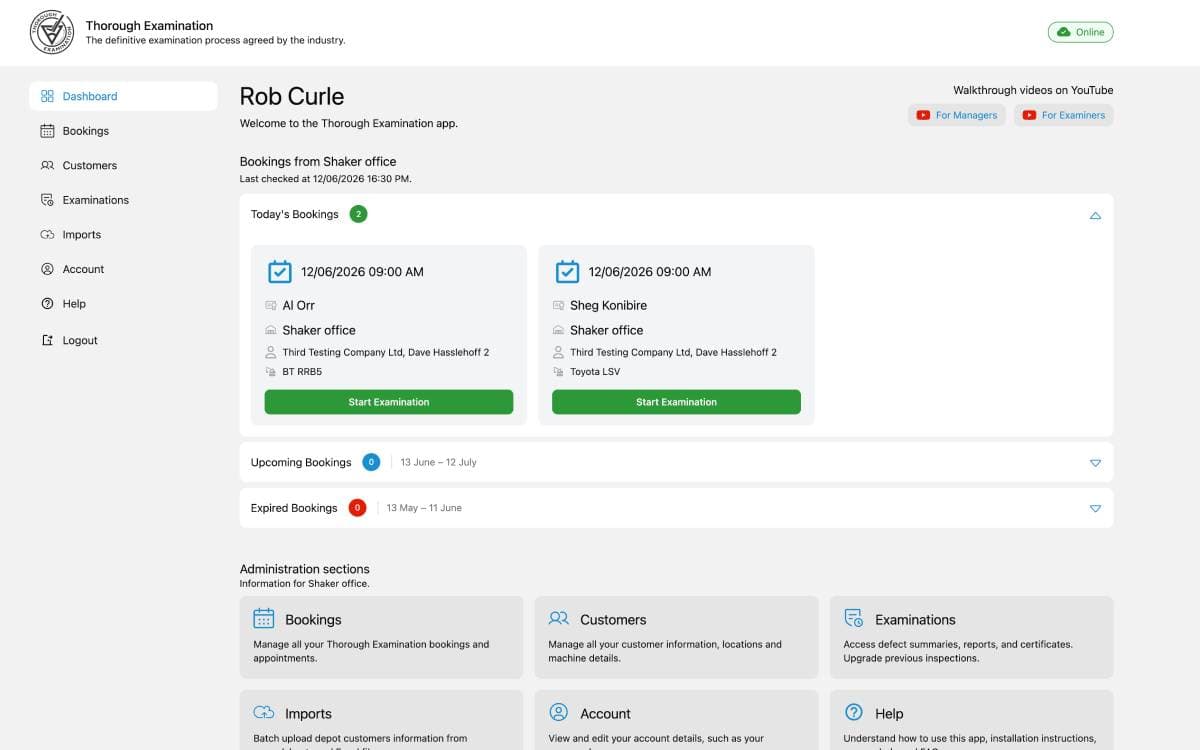Select Logout in the sidebar

[123, 340]
